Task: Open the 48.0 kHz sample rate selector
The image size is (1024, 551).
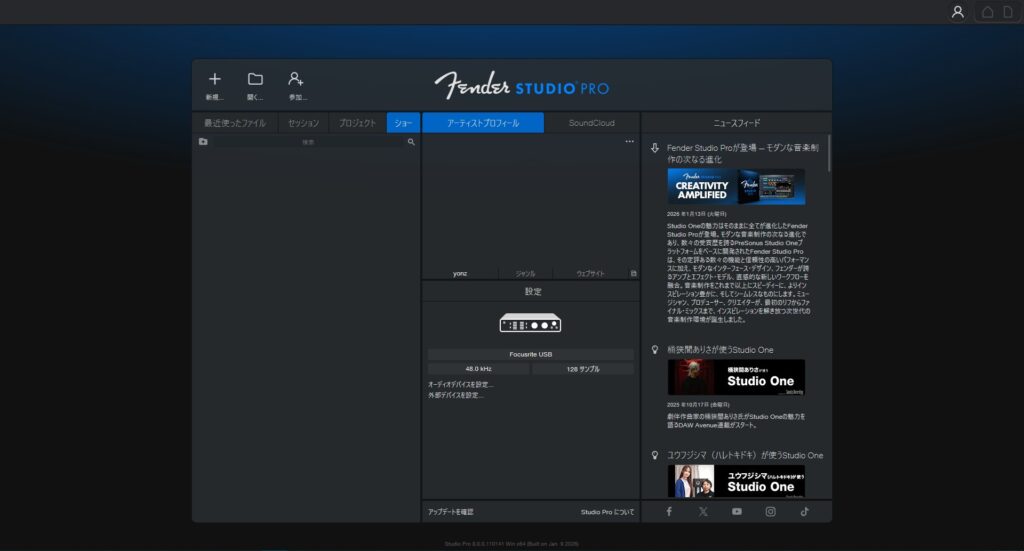Action: pos(478,369)
